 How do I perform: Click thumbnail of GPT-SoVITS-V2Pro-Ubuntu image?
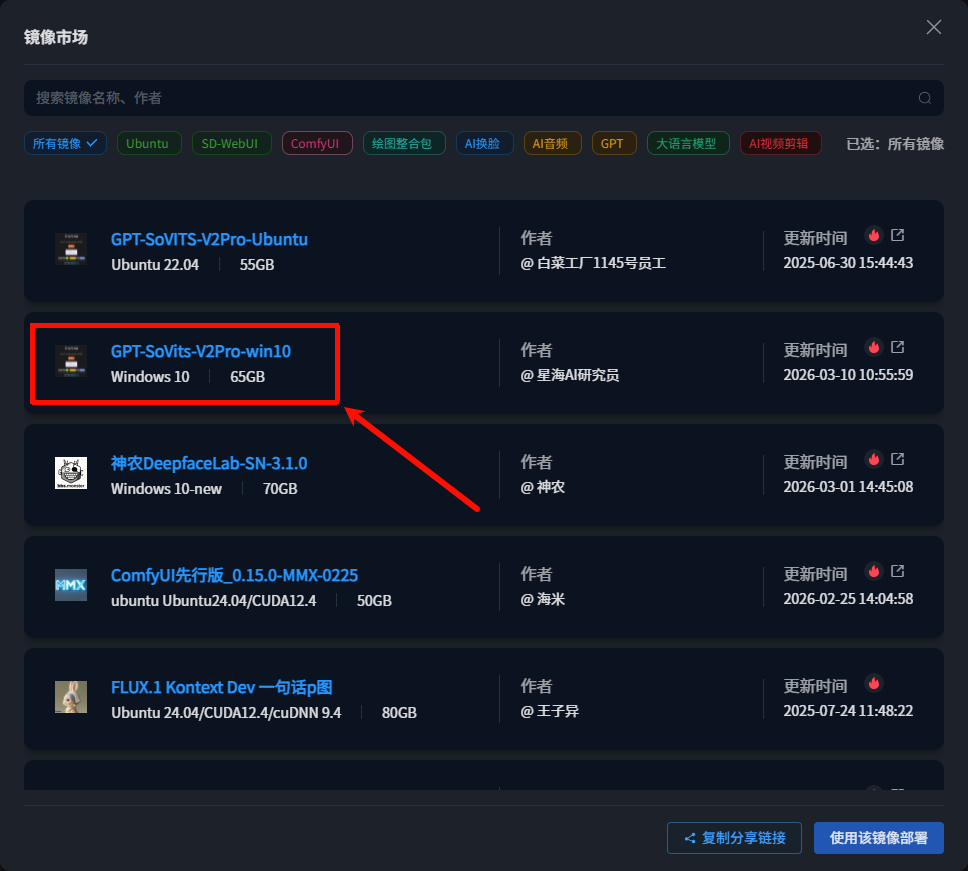pyautogui.click(x=71, y=249)
